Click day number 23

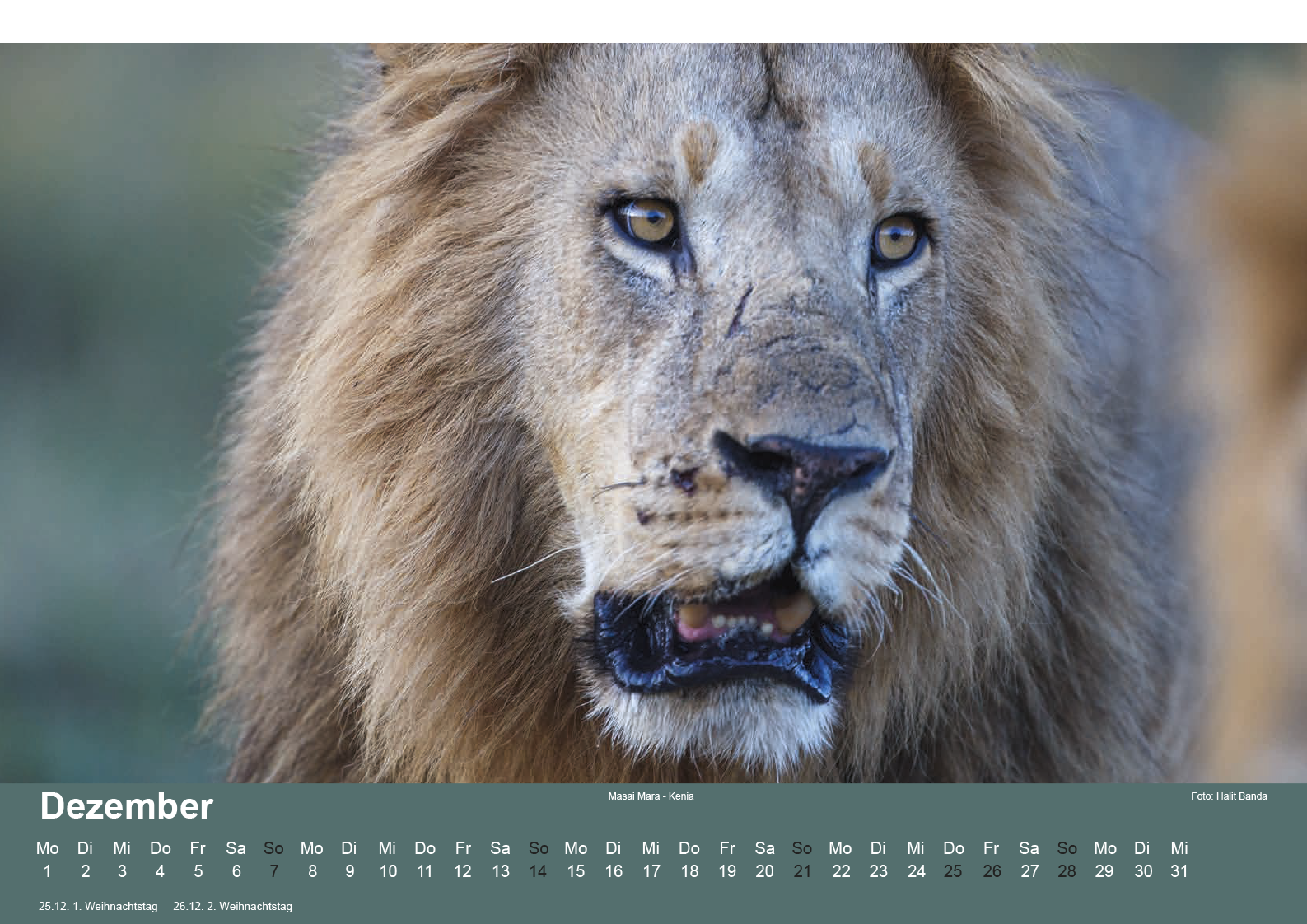(x=879, y=871)
